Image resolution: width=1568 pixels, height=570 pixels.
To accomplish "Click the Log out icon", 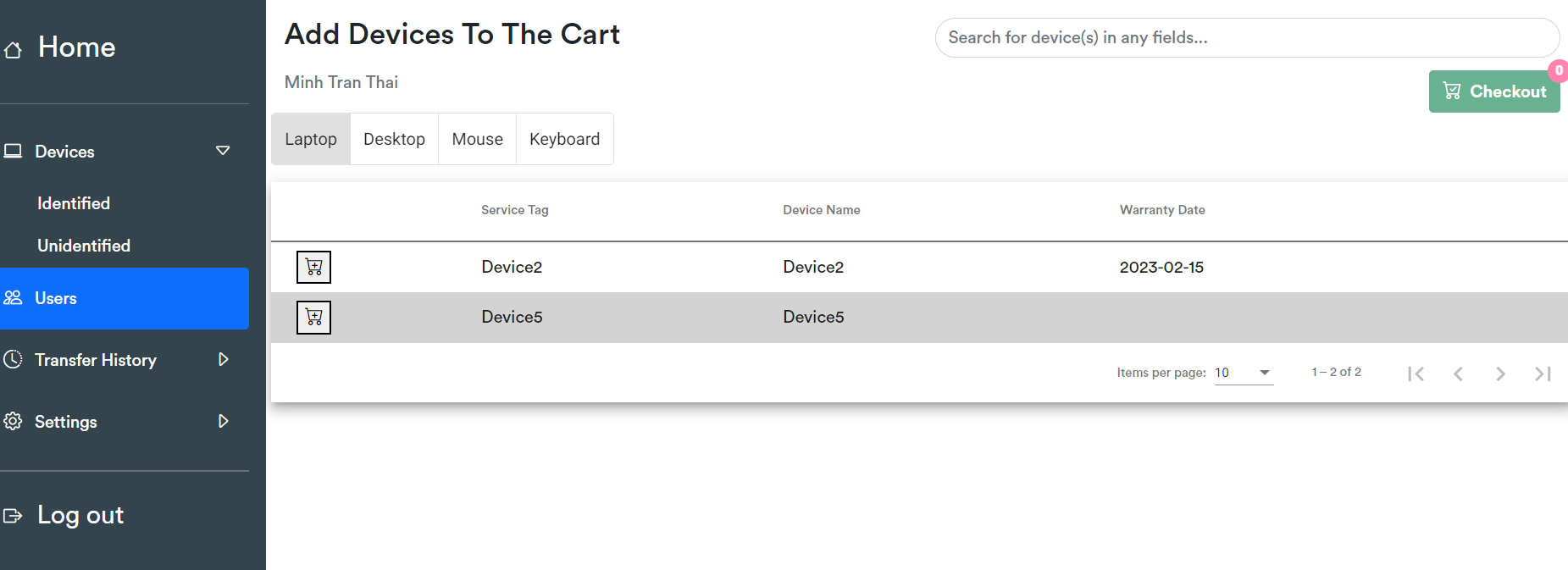I will (x=13, y=515).
